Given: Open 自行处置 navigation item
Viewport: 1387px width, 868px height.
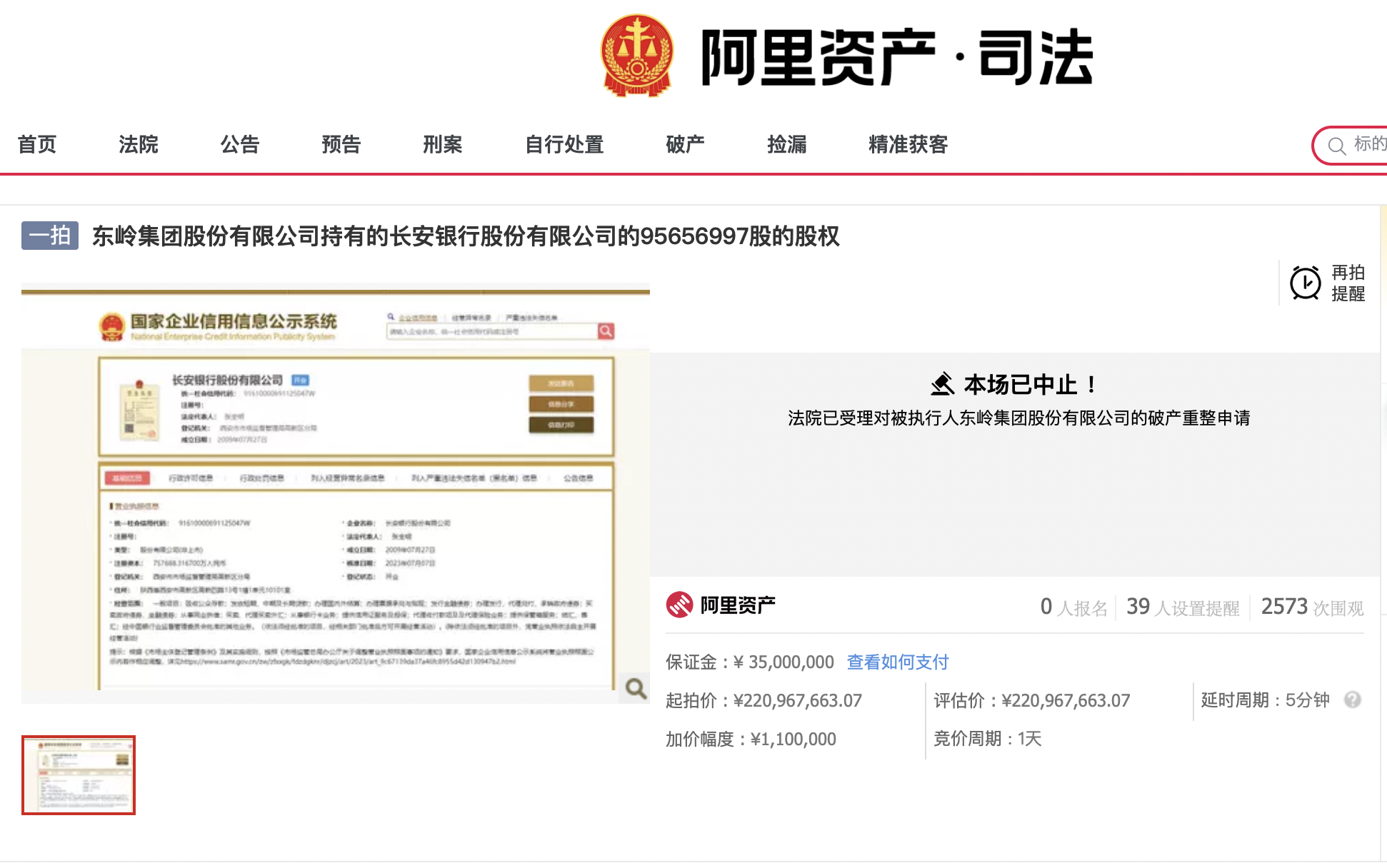Looking at the screenshot, I should (x=564, y=144).
